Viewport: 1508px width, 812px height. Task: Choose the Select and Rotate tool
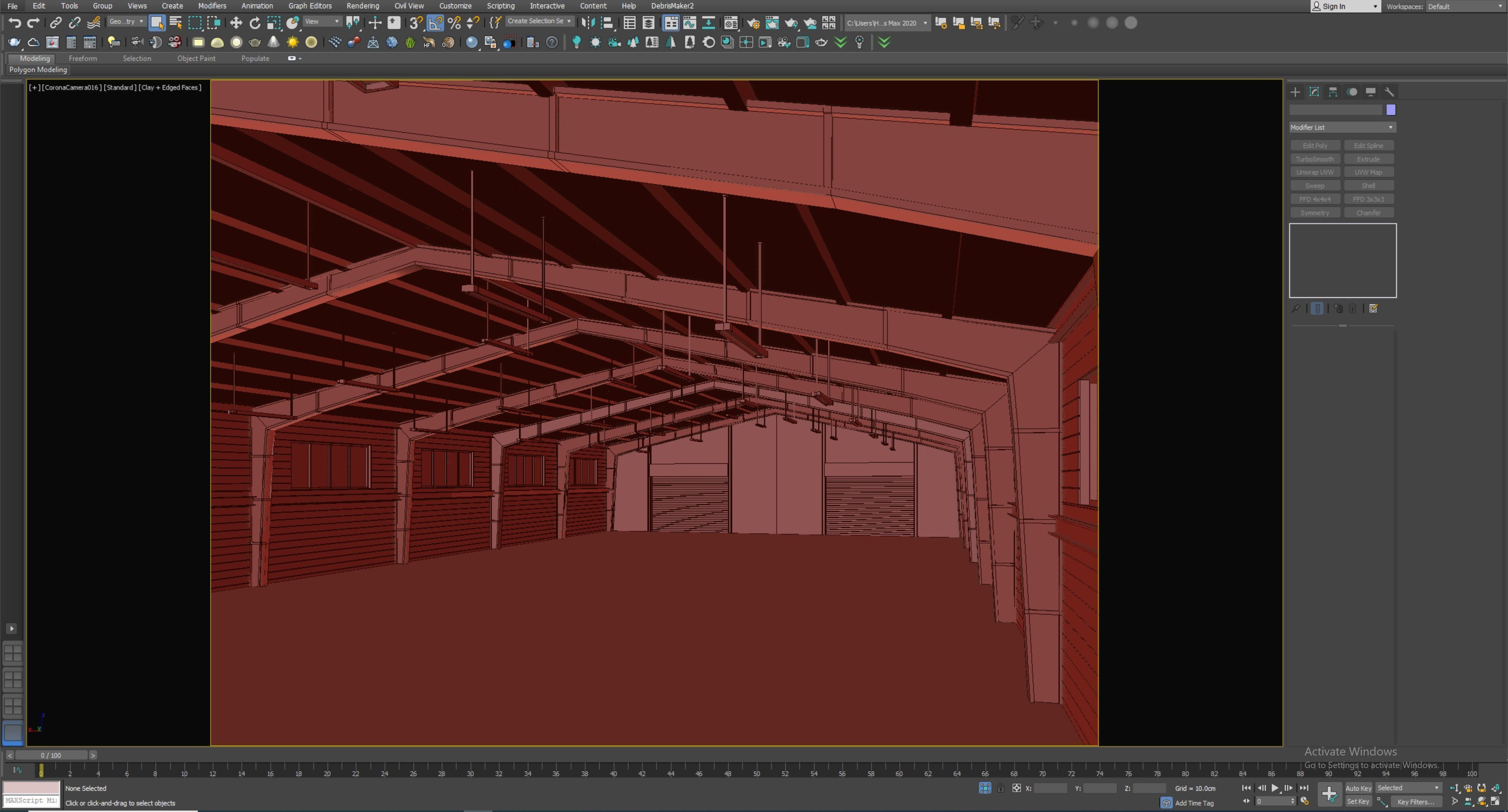[254, 23]
